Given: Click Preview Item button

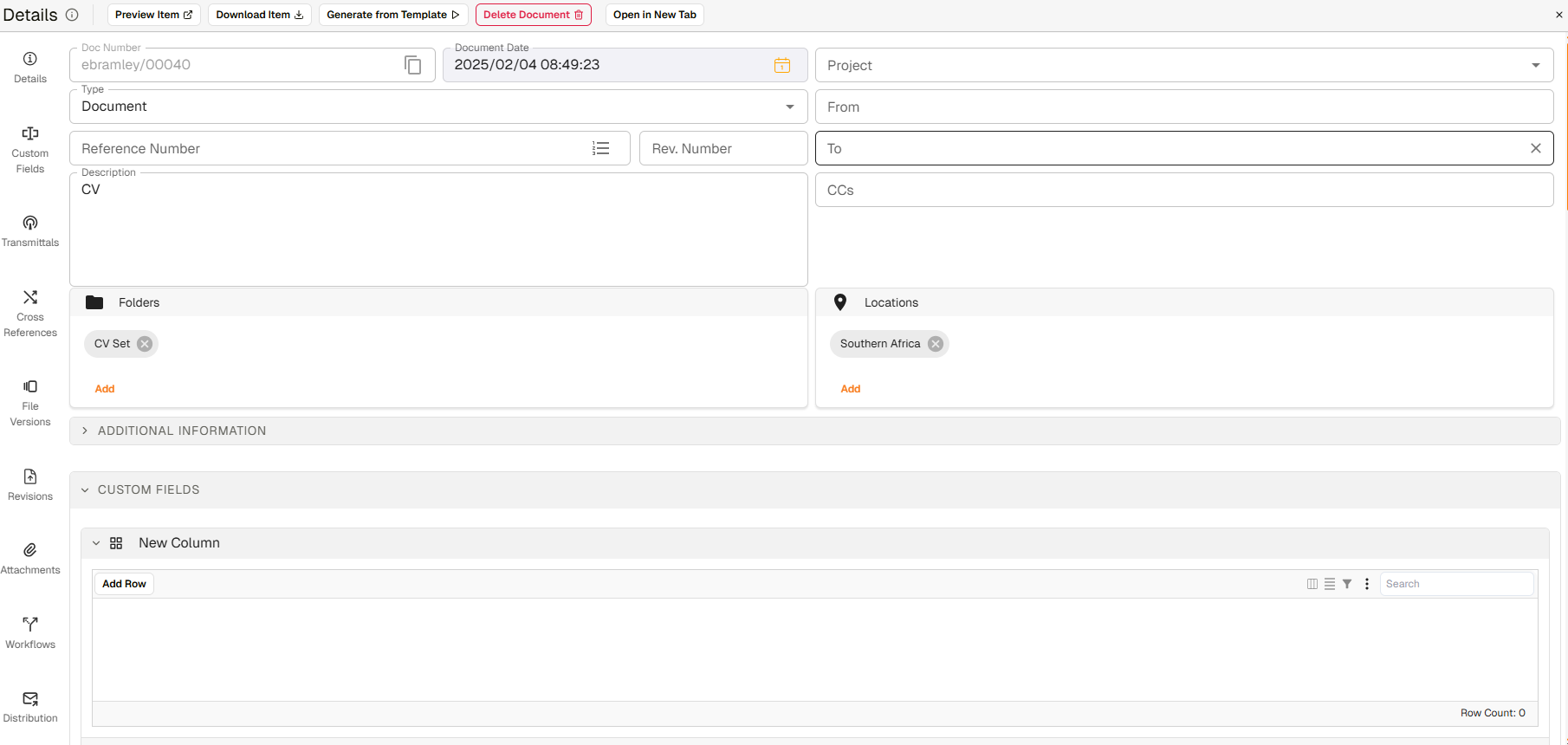Looking at the screenshot, I should tap(154, 15).
